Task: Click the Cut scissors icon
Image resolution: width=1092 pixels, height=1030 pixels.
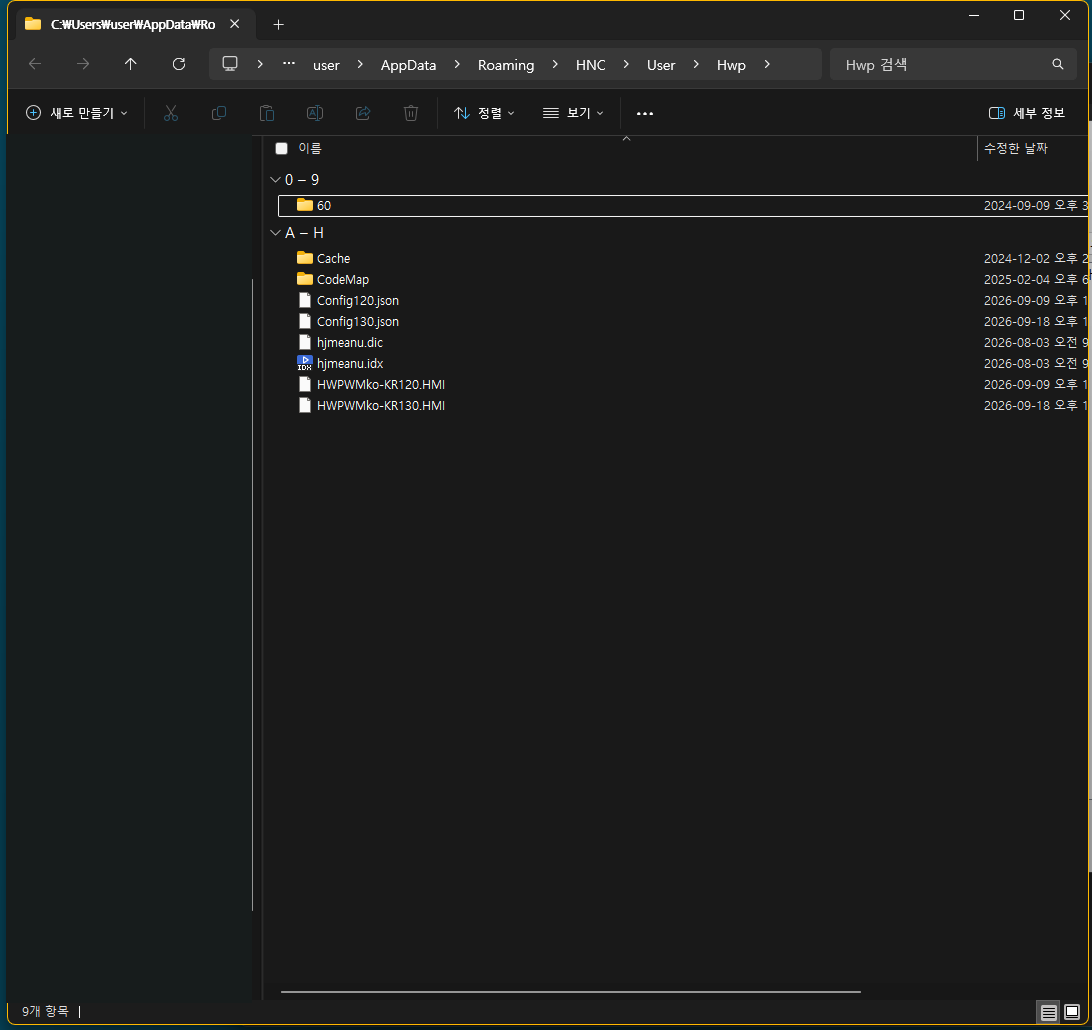Action: (x=171, y=113)
